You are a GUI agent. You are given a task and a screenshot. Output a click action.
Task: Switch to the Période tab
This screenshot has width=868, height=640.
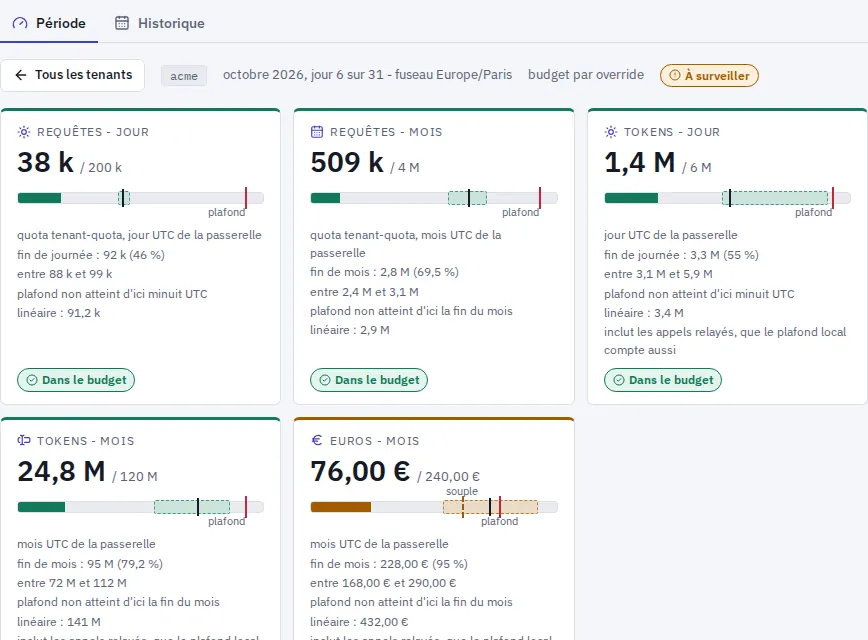click(x=49, y=23)
